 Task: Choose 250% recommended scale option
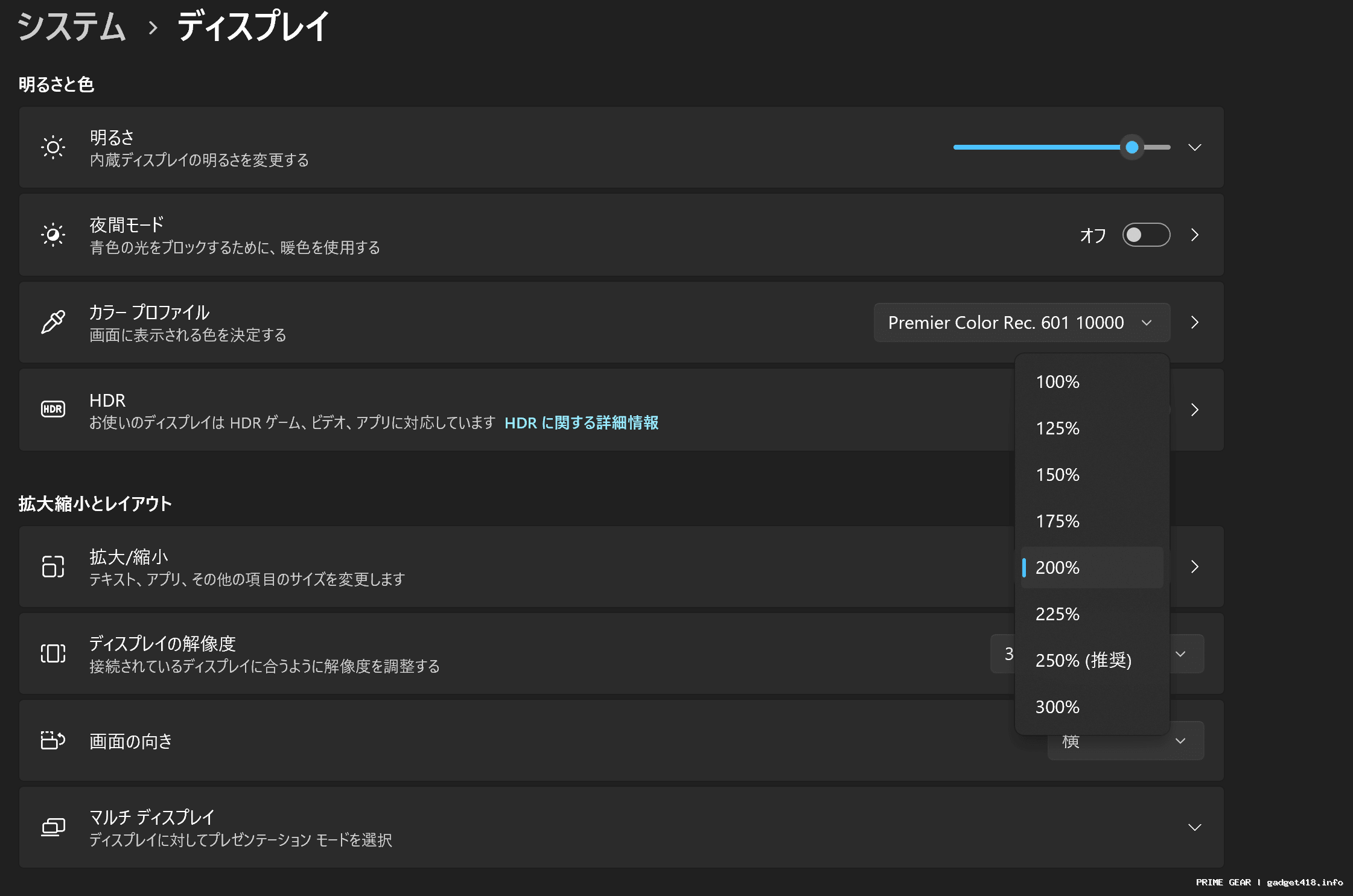point(1083,661)
